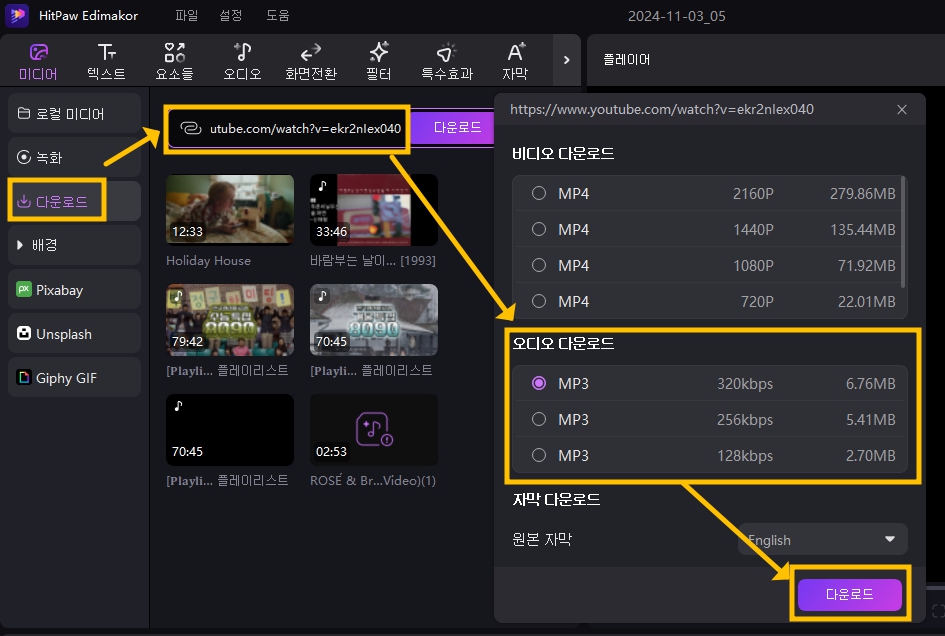Select 녹화 recording in the sidebar
This screenshot has height=636, width=945.
75,157
